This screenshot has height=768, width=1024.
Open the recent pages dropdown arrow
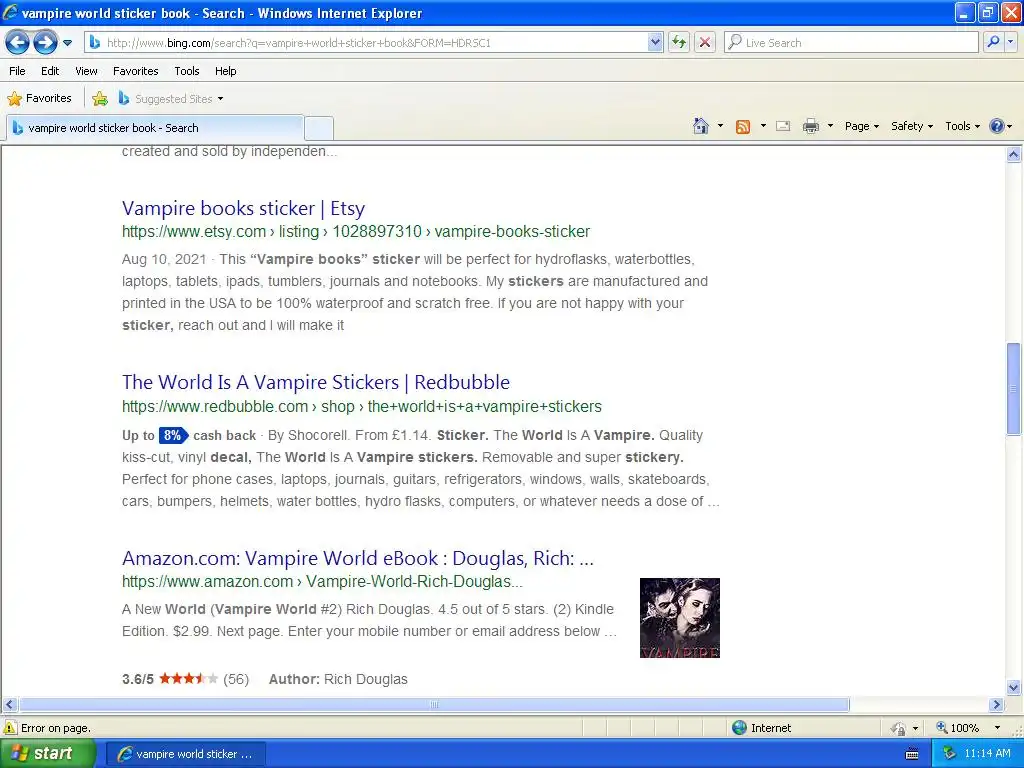(67, 43)
